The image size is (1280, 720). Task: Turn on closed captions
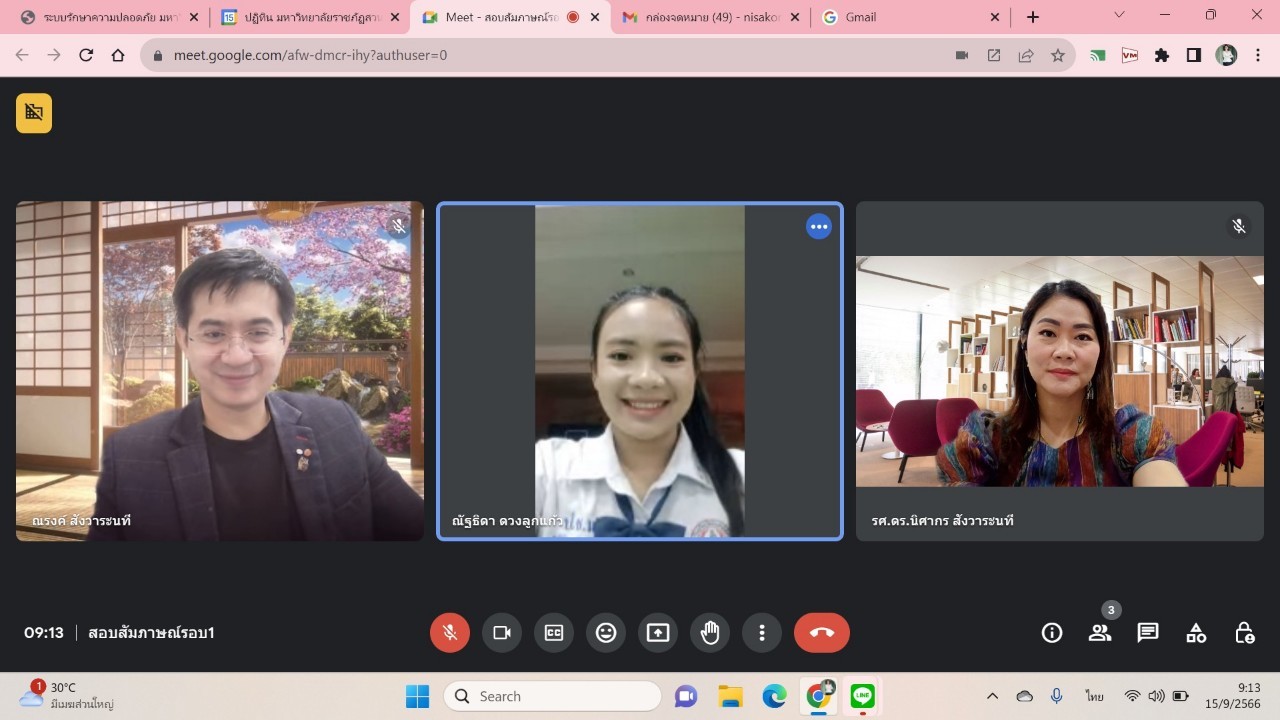click(x=554, y=633)
